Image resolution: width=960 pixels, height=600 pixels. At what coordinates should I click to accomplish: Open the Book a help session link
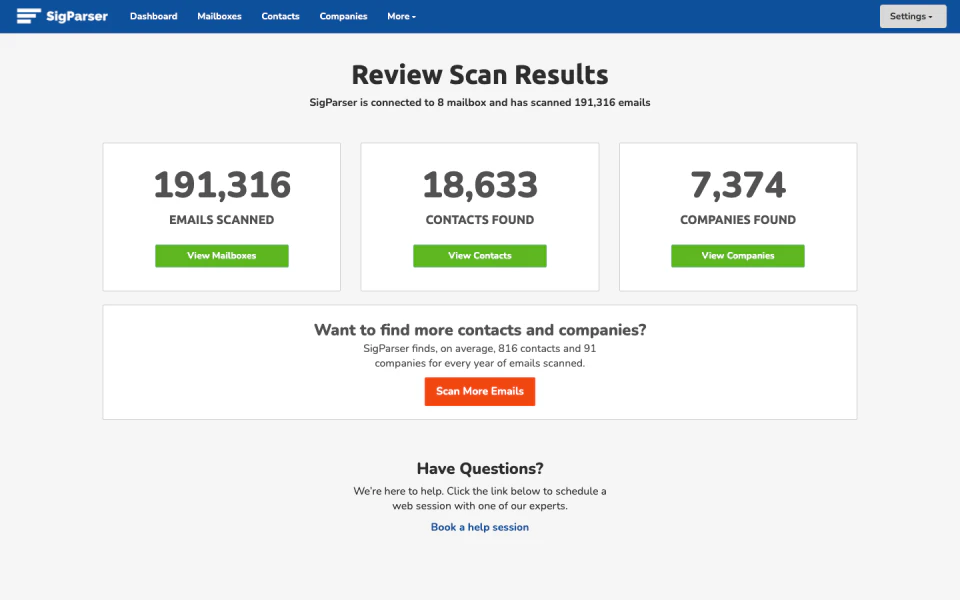(x=479, y=527)
